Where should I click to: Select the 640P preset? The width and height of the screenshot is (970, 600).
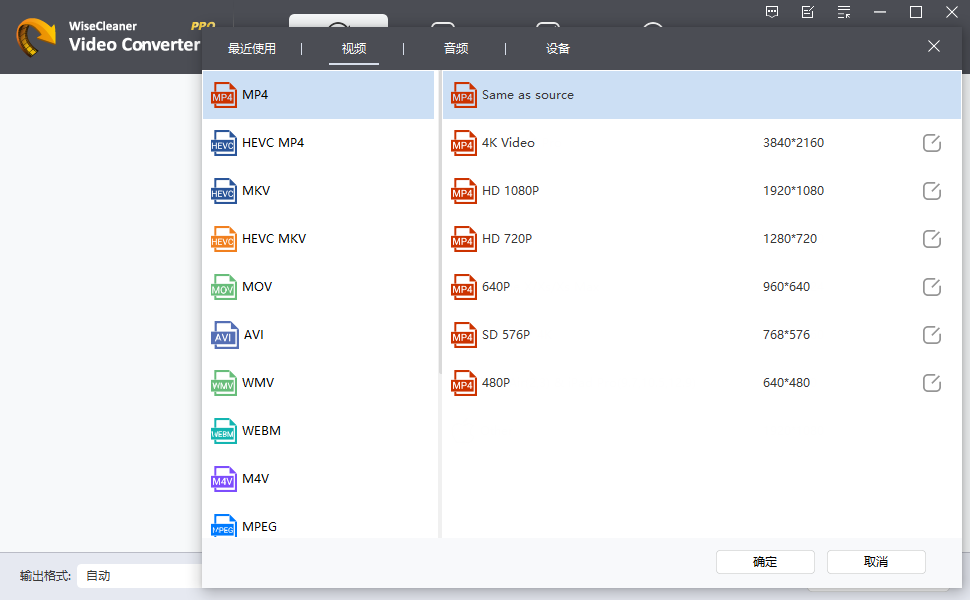click(702, 287)
